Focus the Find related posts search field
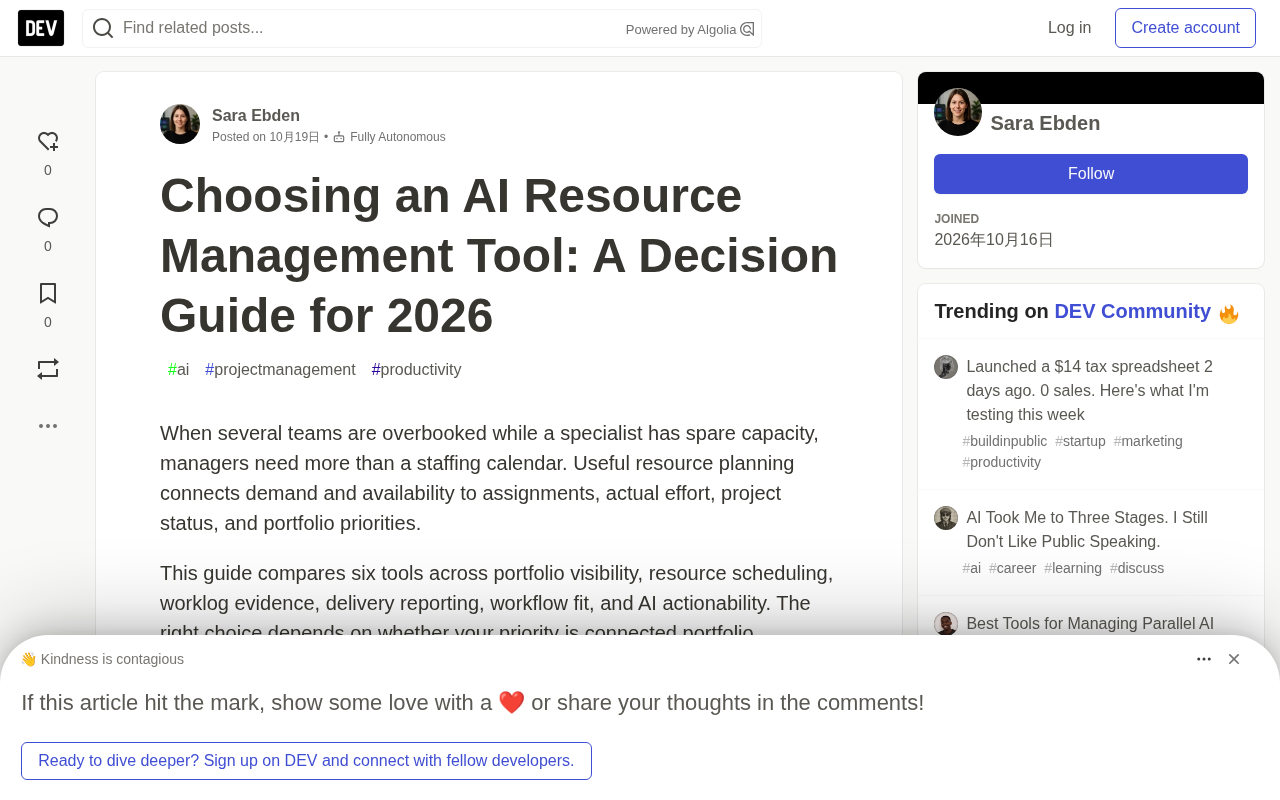 pyautogui.click(x=370, y=28)
